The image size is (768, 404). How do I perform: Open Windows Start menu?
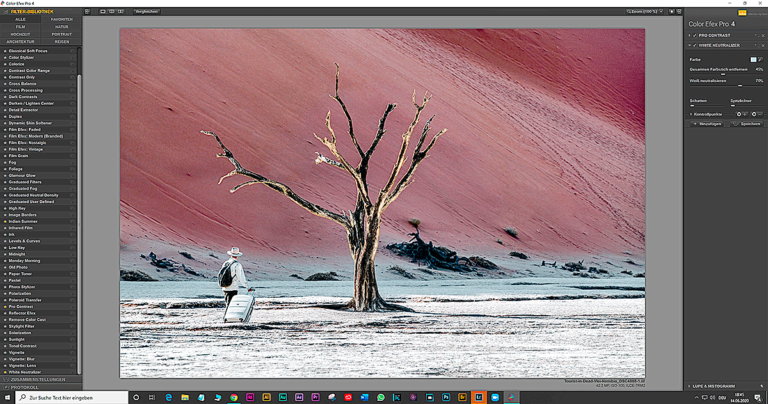click(7, 397)
